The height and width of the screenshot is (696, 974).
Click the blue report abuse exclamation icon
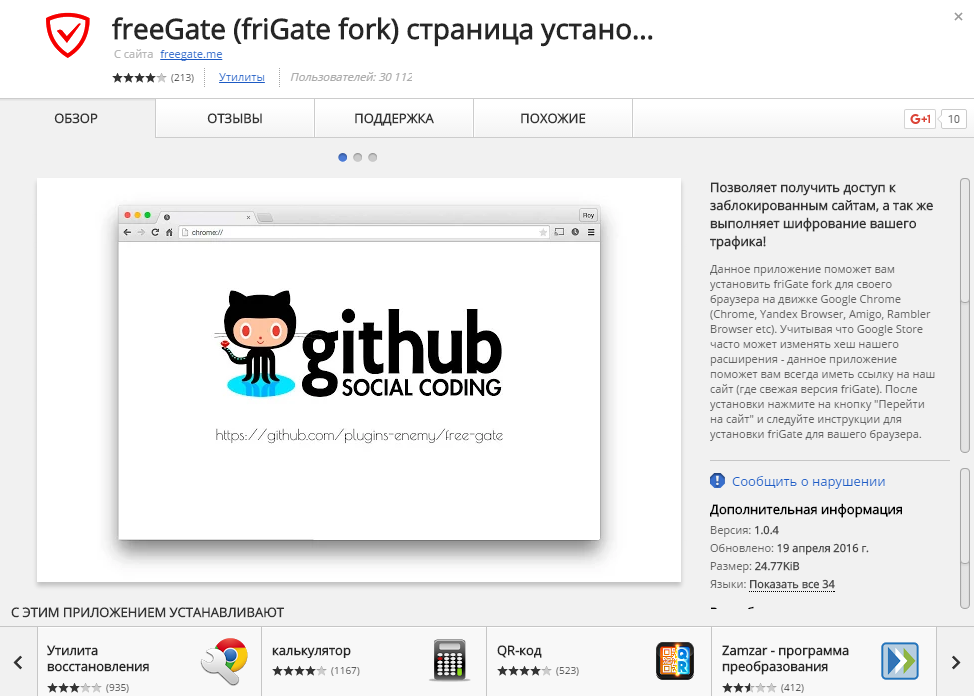[717, 480]
